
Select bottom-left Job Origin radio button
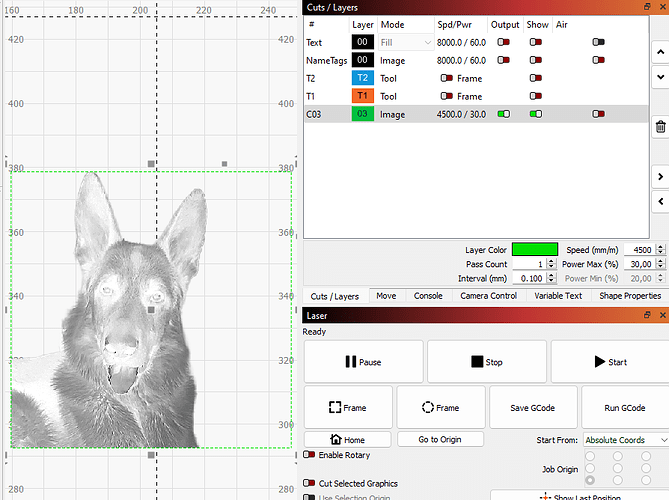point(590,480)
